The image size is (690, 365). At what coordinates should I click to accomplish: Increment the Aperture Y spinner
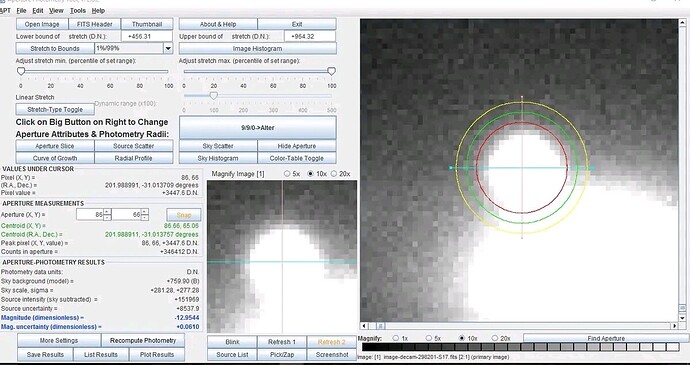pyautogui.click(x=145, y=212)
